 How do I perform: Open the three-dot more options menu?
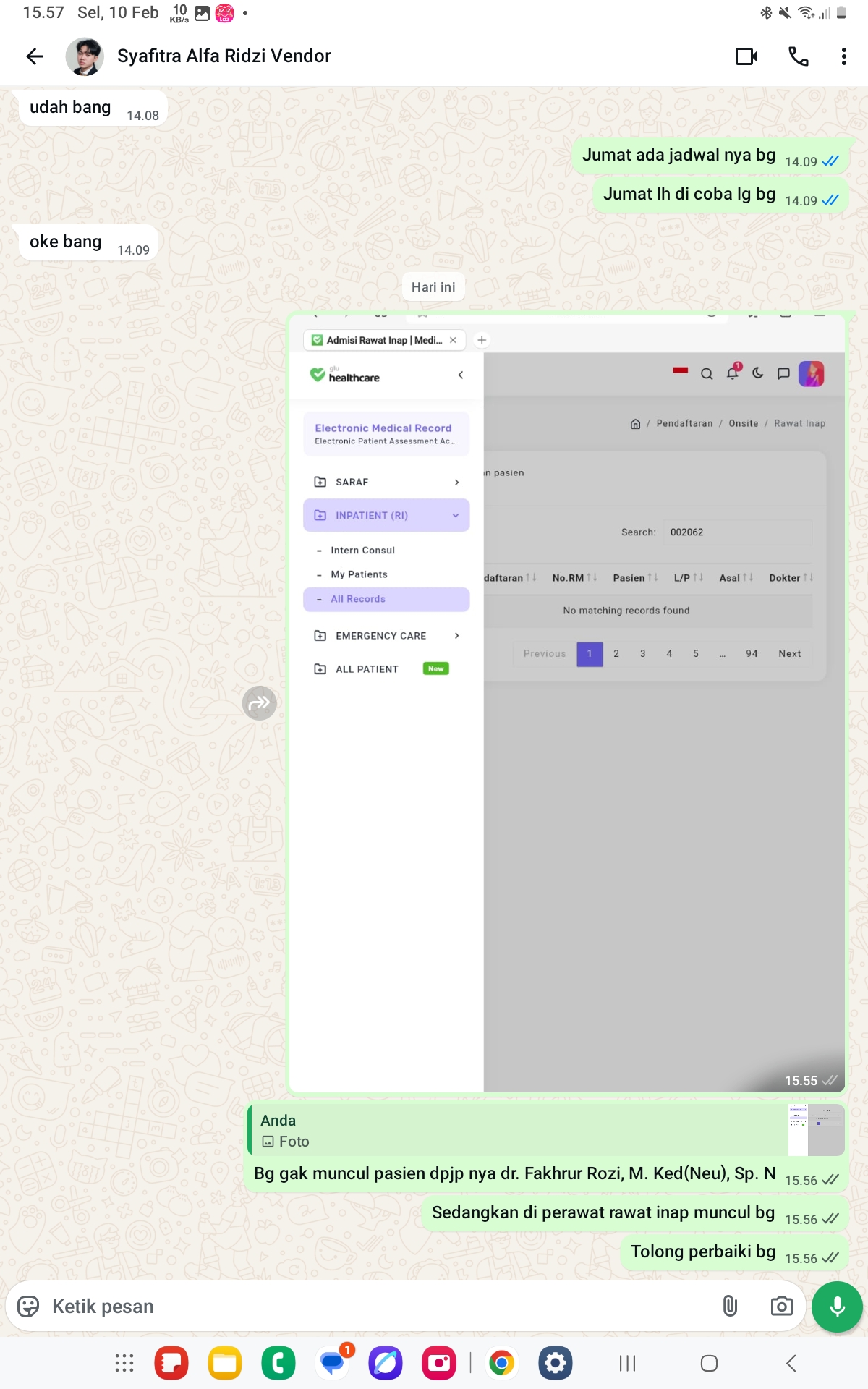[x=843, y=56]
